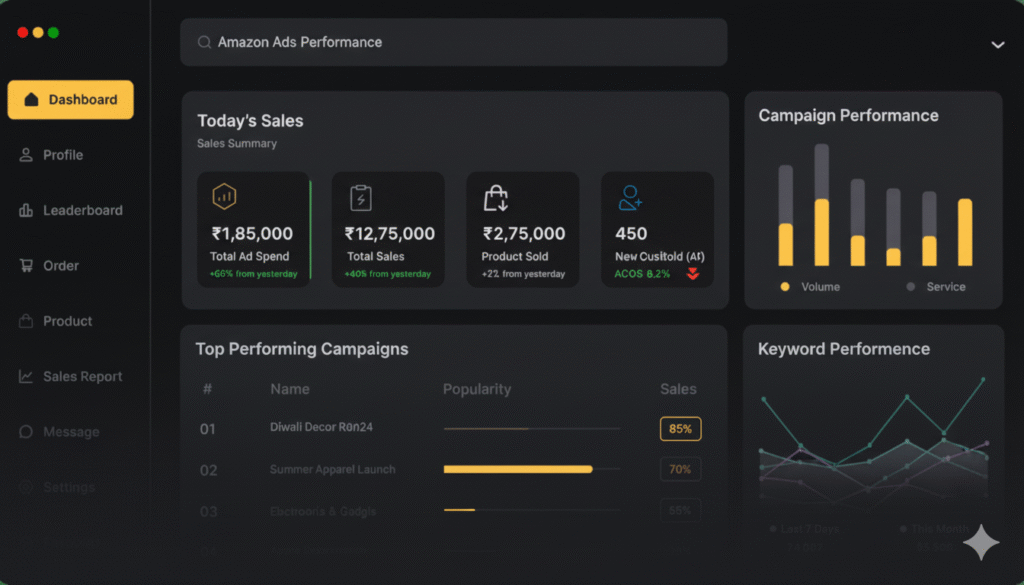Click the Total Sales clipboard icon
The width and height of the screenshot is (1024, 585).
tap(360, 198)
